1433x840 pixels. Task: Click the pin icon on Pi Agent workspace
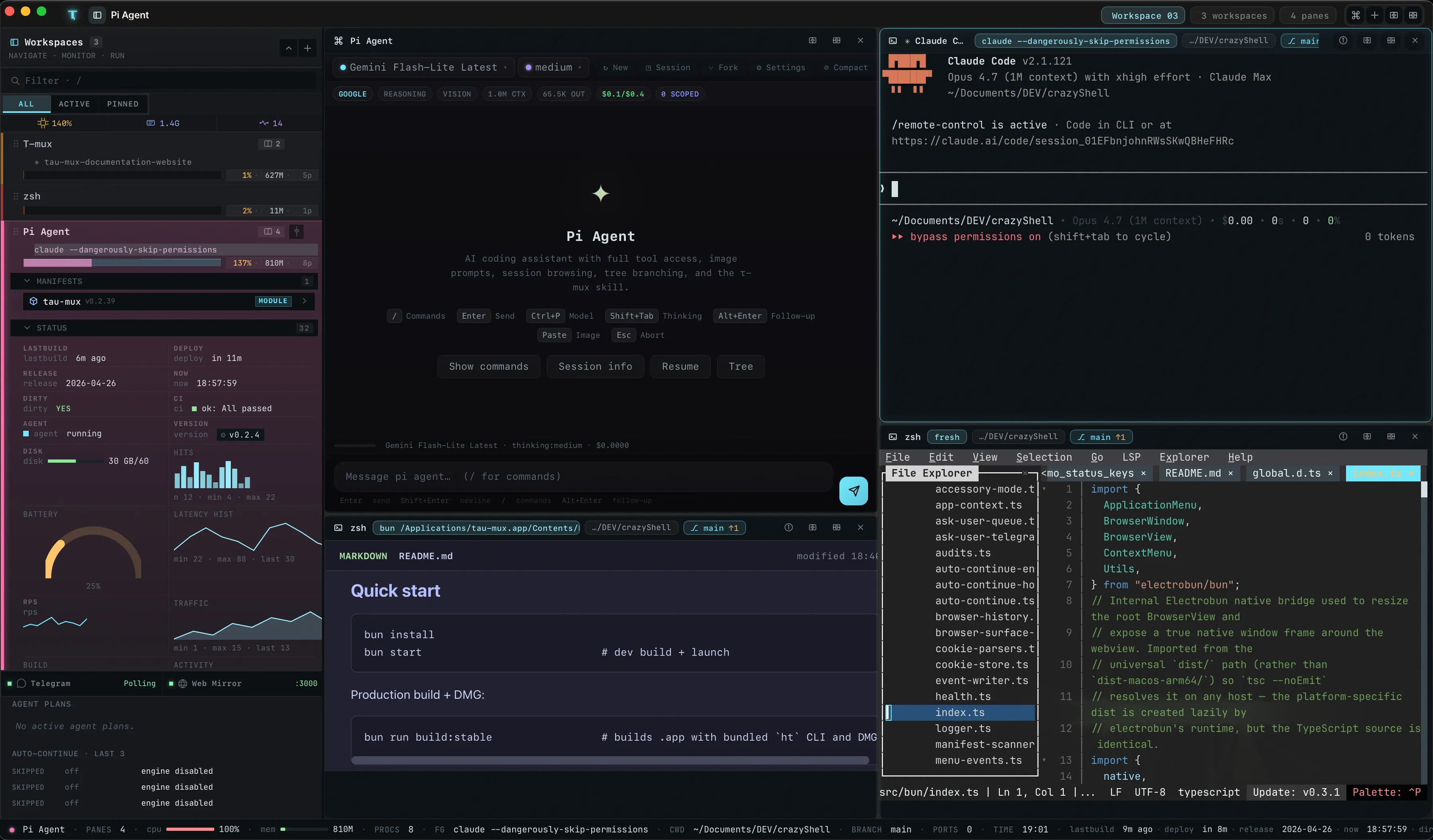click(x=297, y=231)
